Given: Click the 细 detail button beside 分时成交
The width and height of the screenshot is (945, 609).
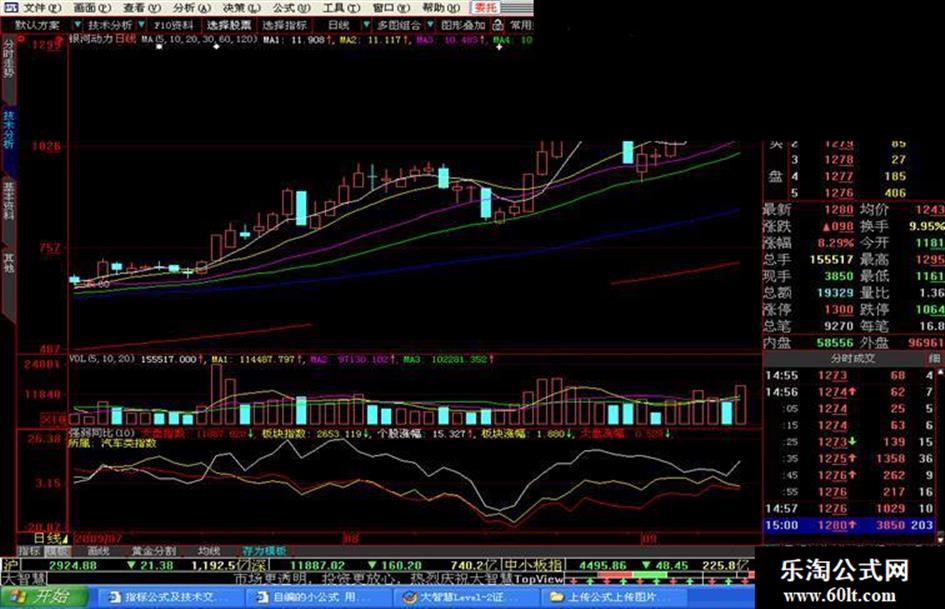Looking at the screenshot, I should click(934, 358).
